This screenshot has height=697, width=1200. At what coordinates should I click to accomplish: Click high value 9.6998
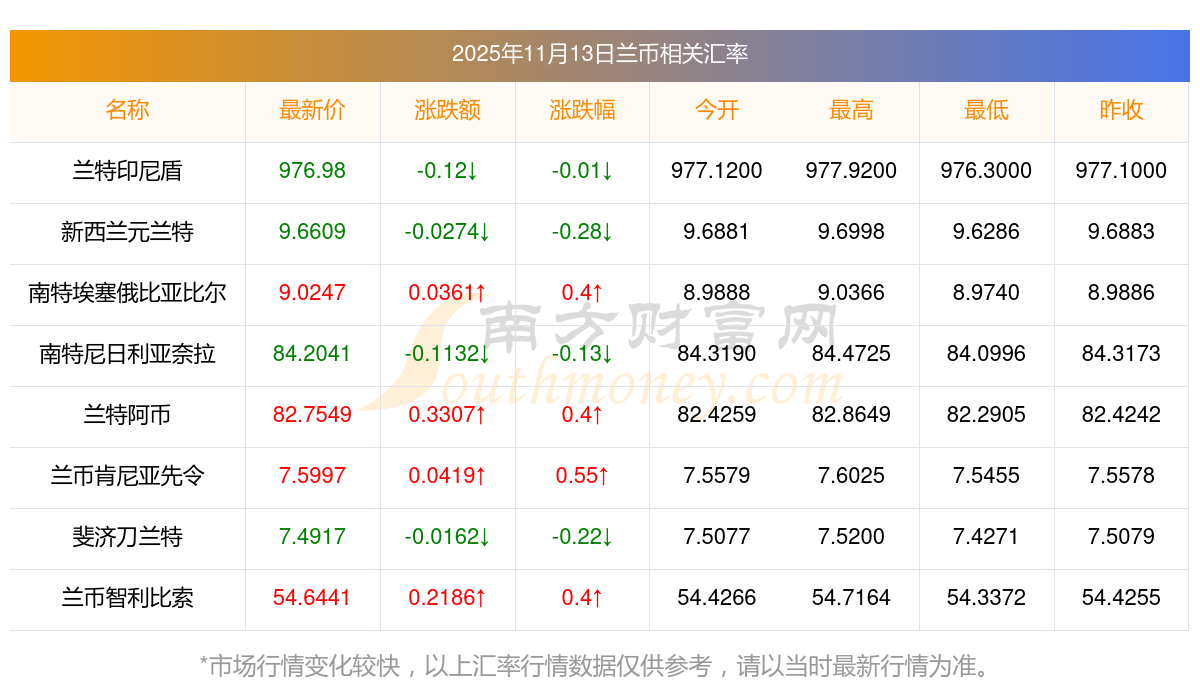[x=851, y=232]
